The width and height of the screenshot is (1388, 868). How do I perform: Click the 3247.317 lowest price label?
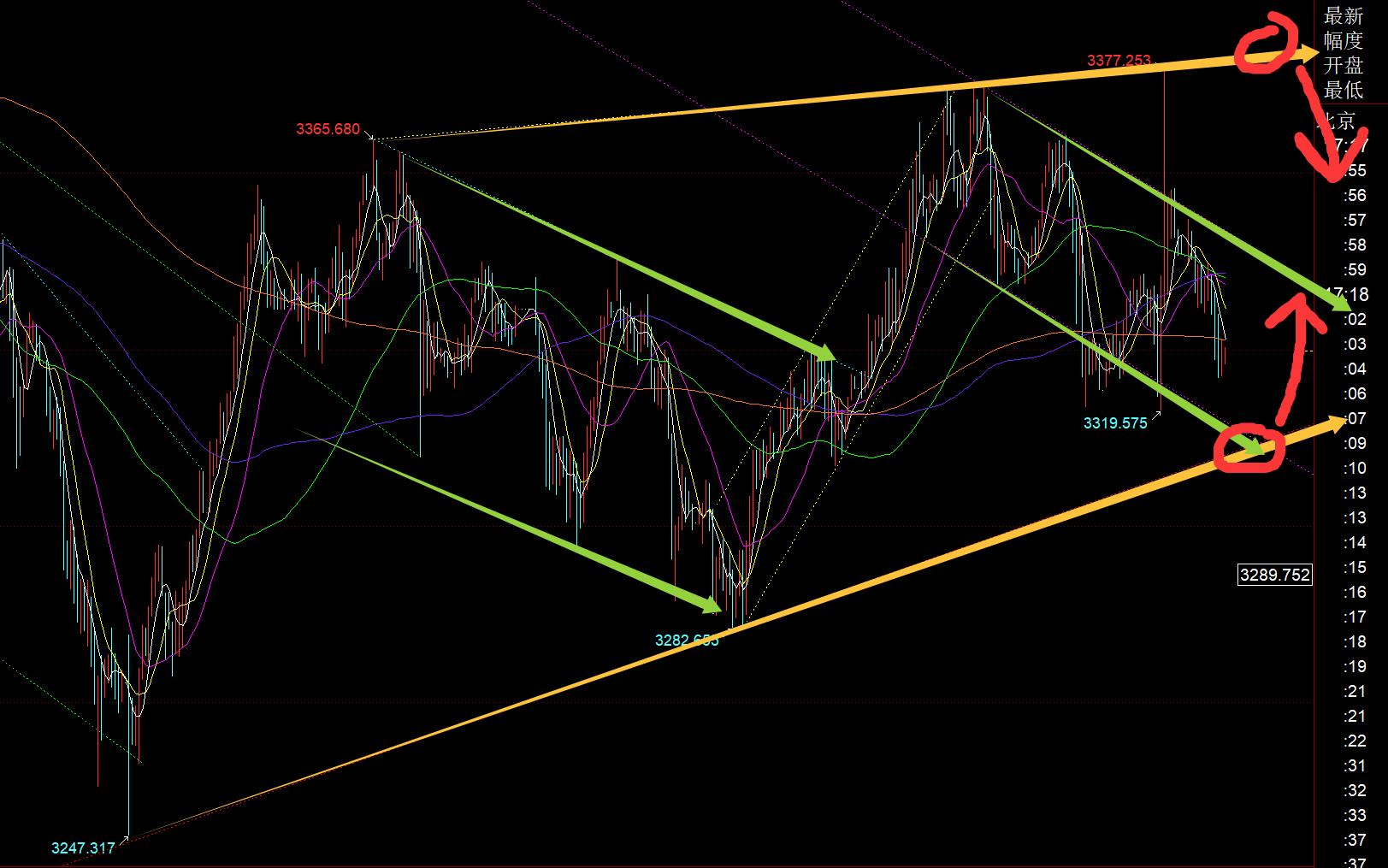83,848
